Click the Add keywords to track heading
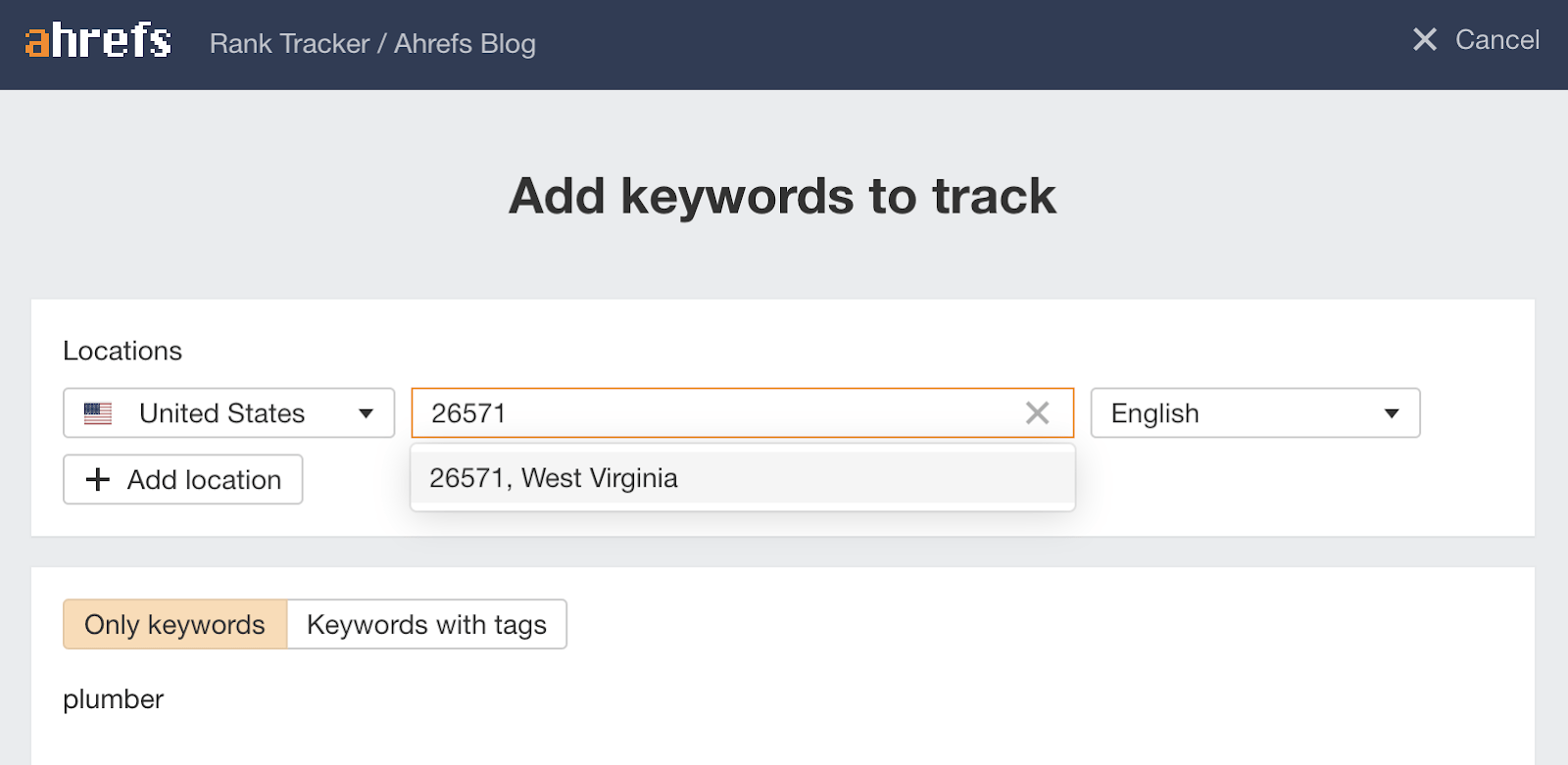Viewport: 1568px width, 765px height. click(782, 196)
